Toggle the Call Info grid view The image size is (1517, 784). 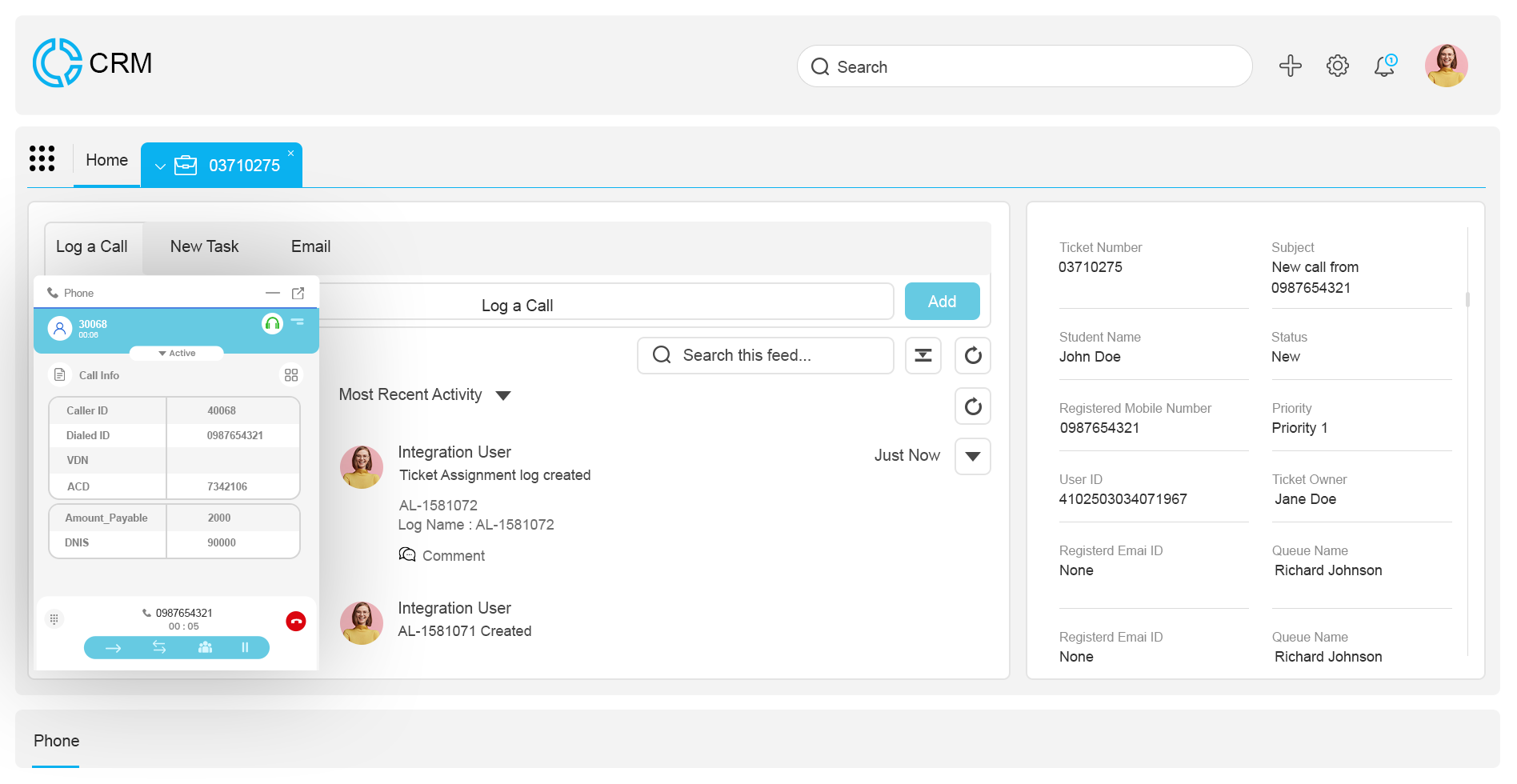point(291,375)
